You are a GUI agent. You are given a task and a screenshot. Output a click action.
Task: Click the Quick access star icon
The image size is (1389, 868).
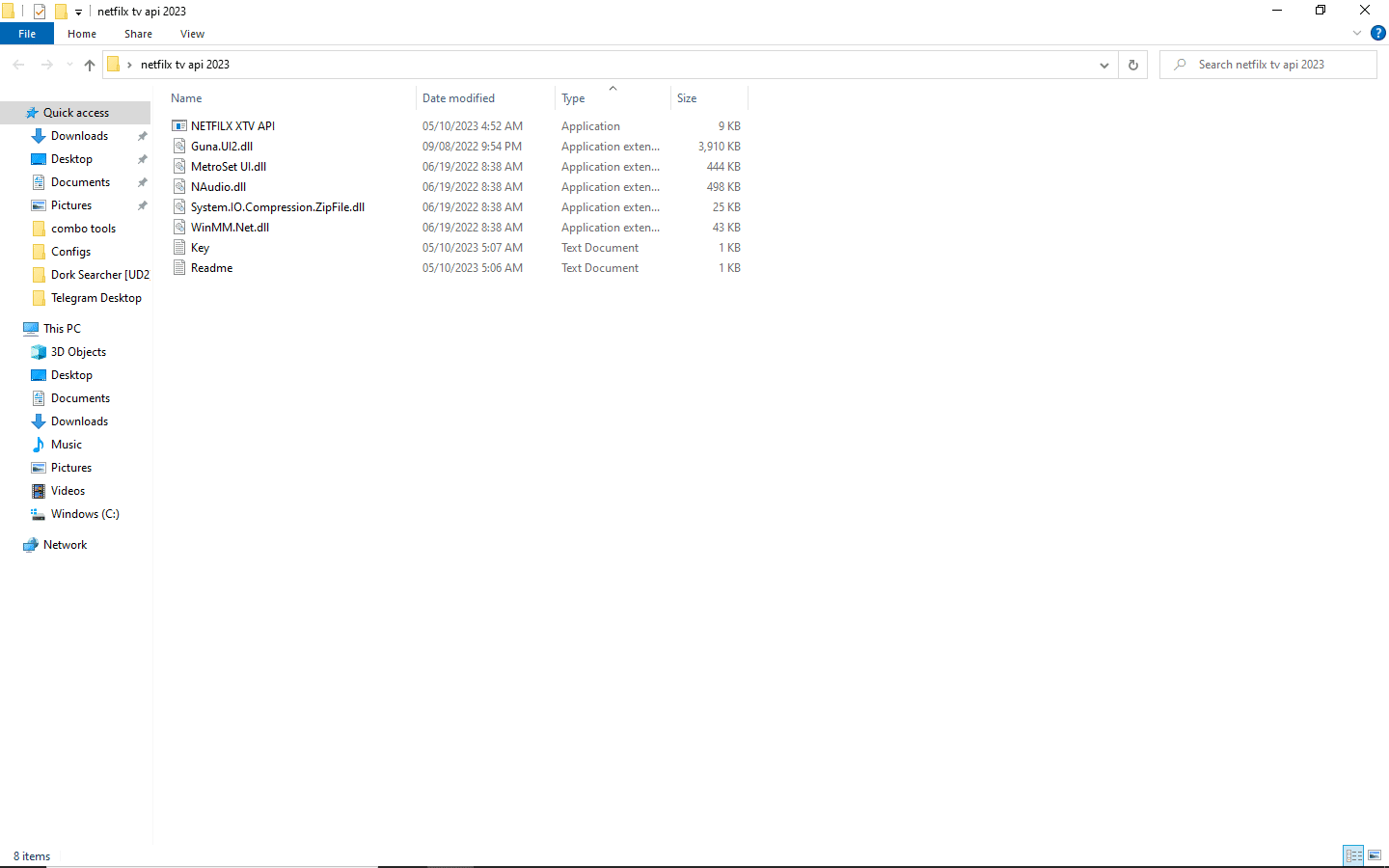tap(32, 113)
